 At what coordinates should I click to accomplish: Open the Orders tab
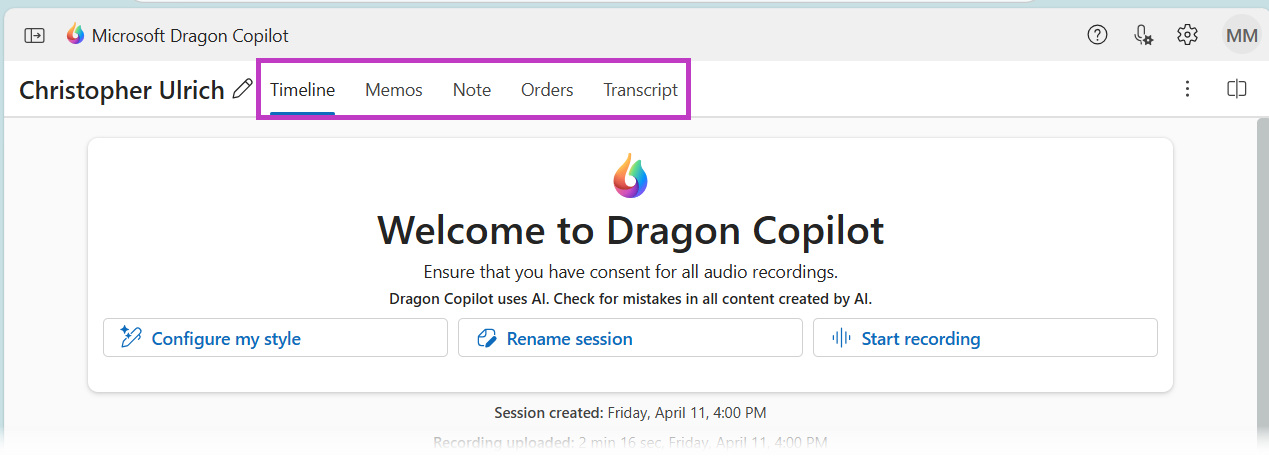click(x=547, y=90)
